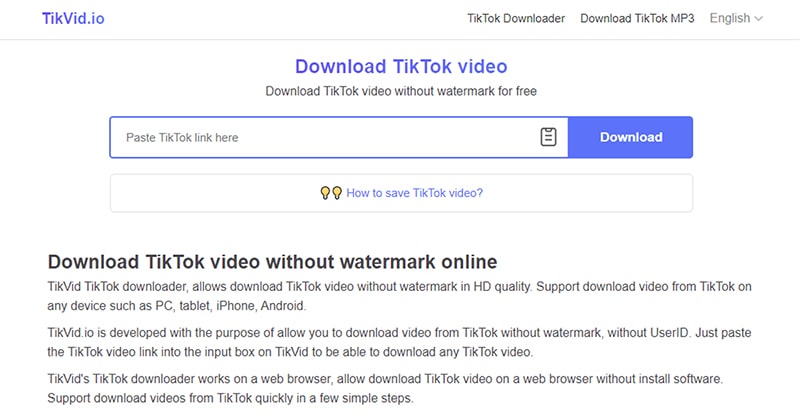Click paragraph starting TikVid.io is developed with
The image size is (800, 420).
(x=399, y=342)
